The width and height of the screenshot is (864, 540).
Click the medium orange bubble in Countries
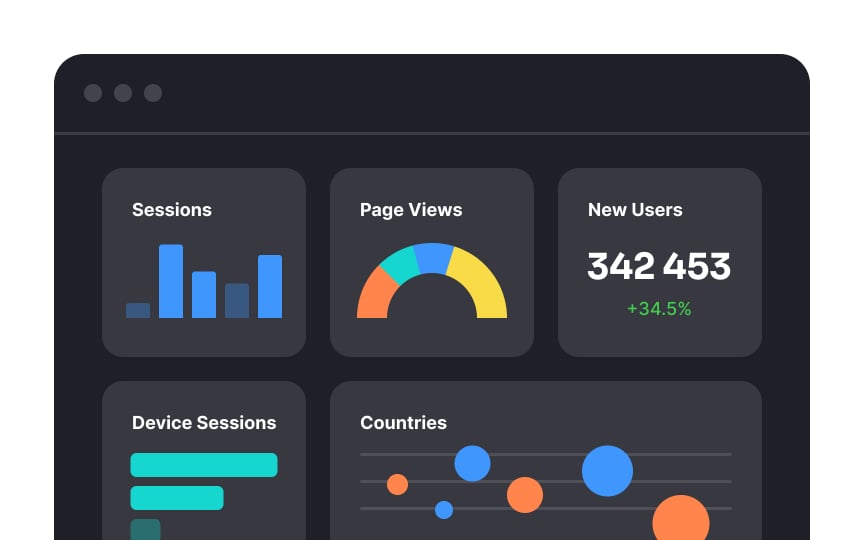click(525, 495)
